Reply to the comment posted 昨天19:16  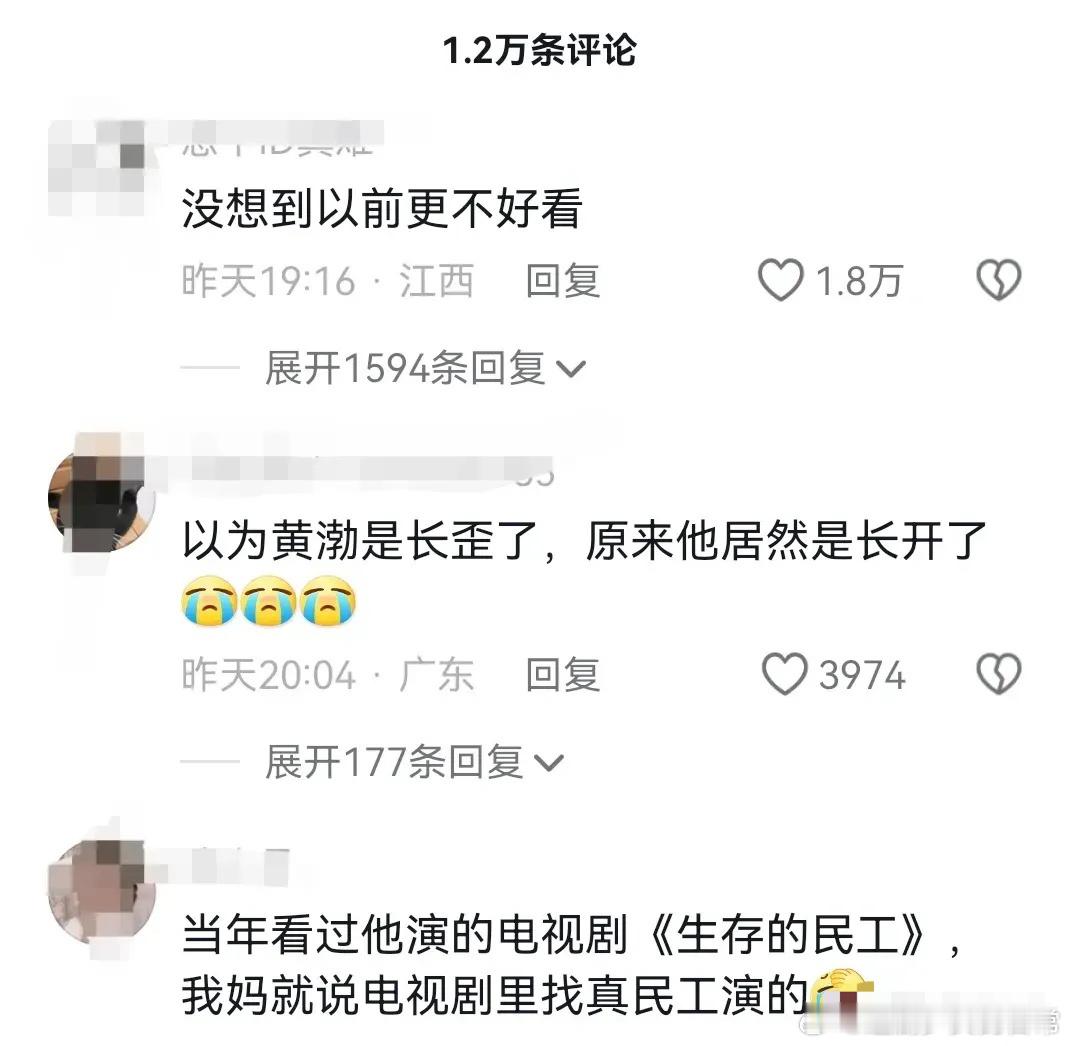[563, 281]
